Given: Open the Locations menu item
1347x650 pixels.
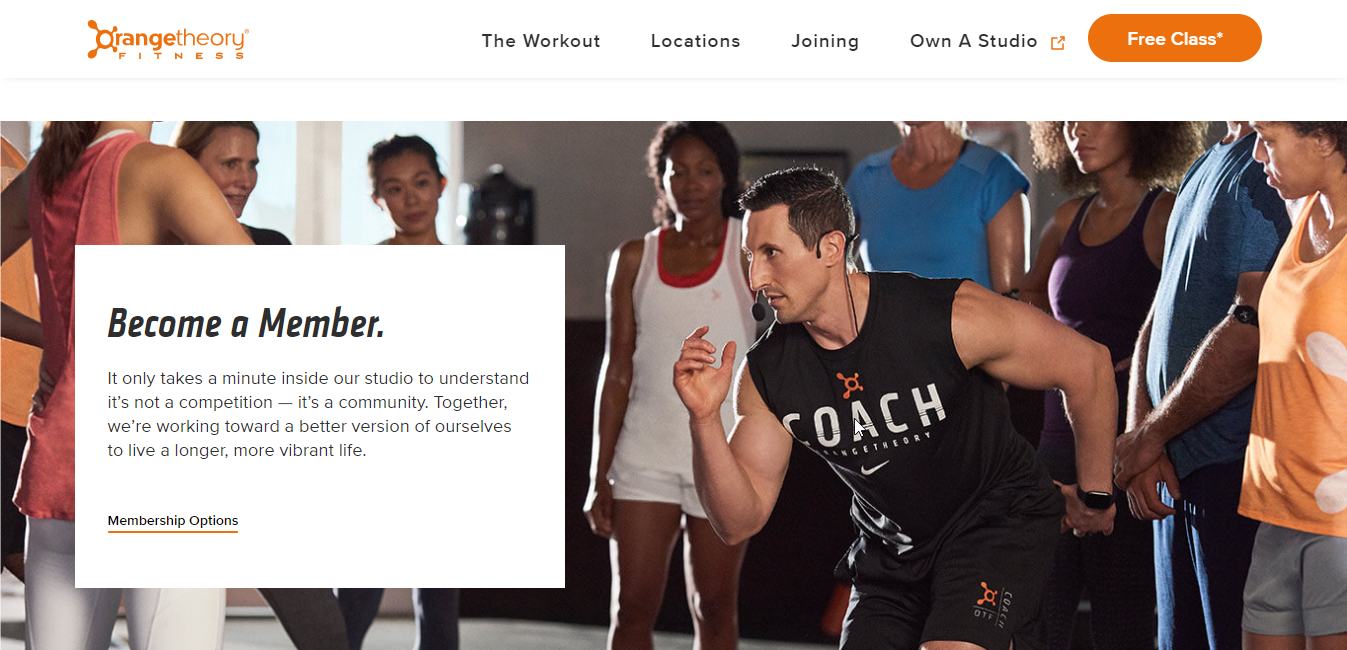Looking at the screenshot, I should pyautogui.click(x=696, y=41).
